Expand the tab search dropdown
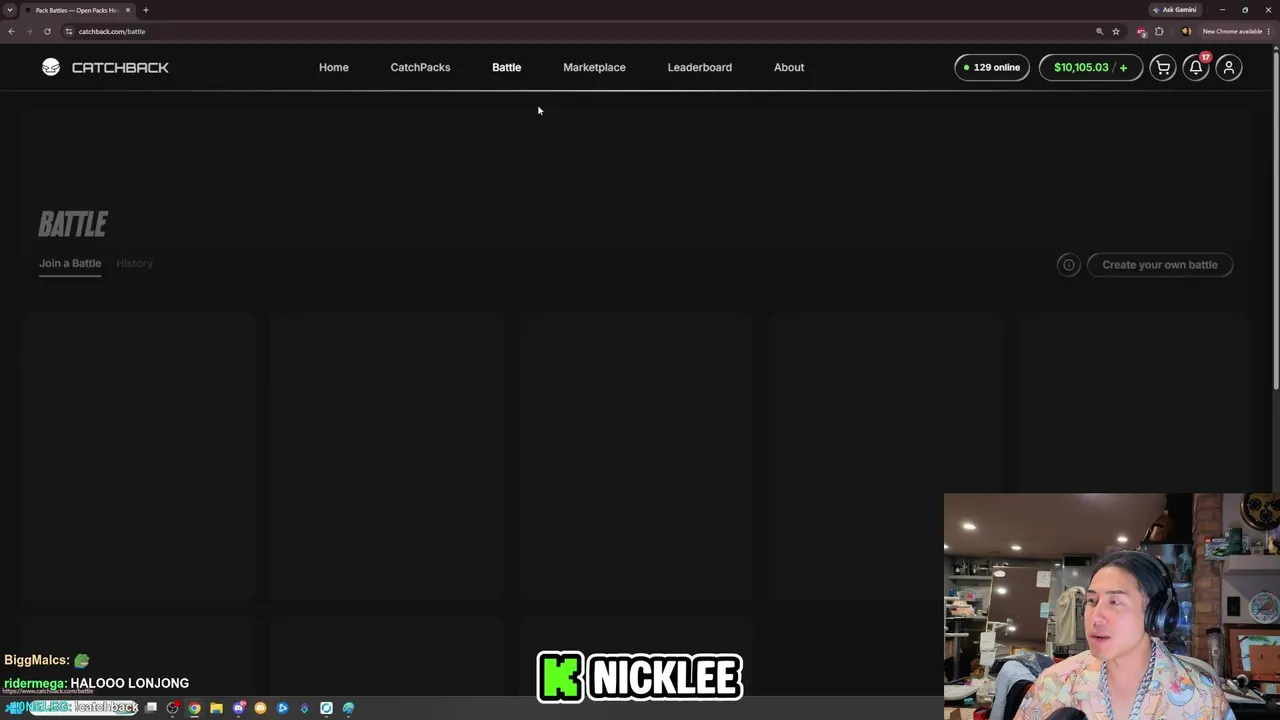Screen dimensions: 1280x720 click(9, 10)
